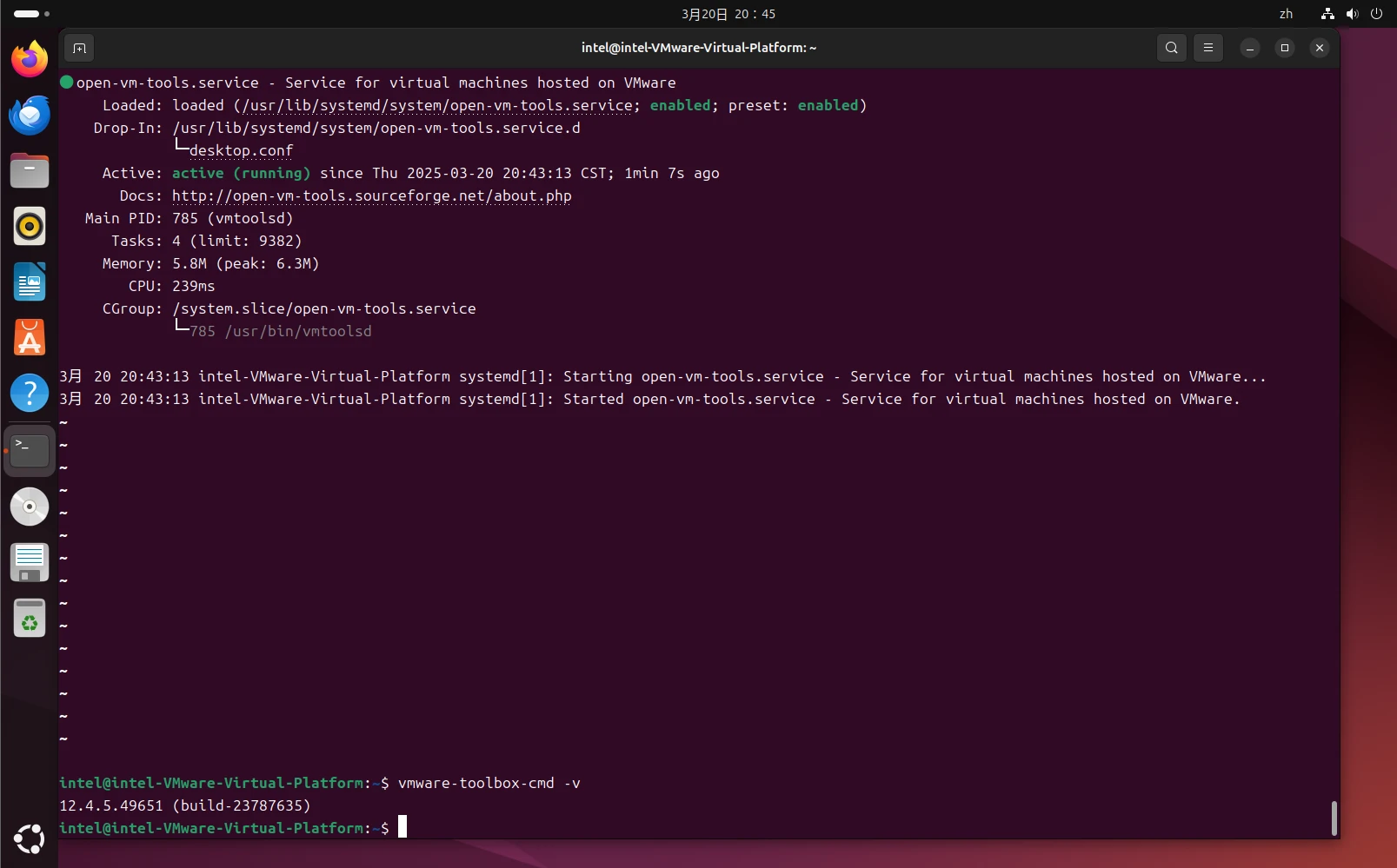Open the Help icon in dock
This screenshot has width=1397, height=868.
click(30, 393)
